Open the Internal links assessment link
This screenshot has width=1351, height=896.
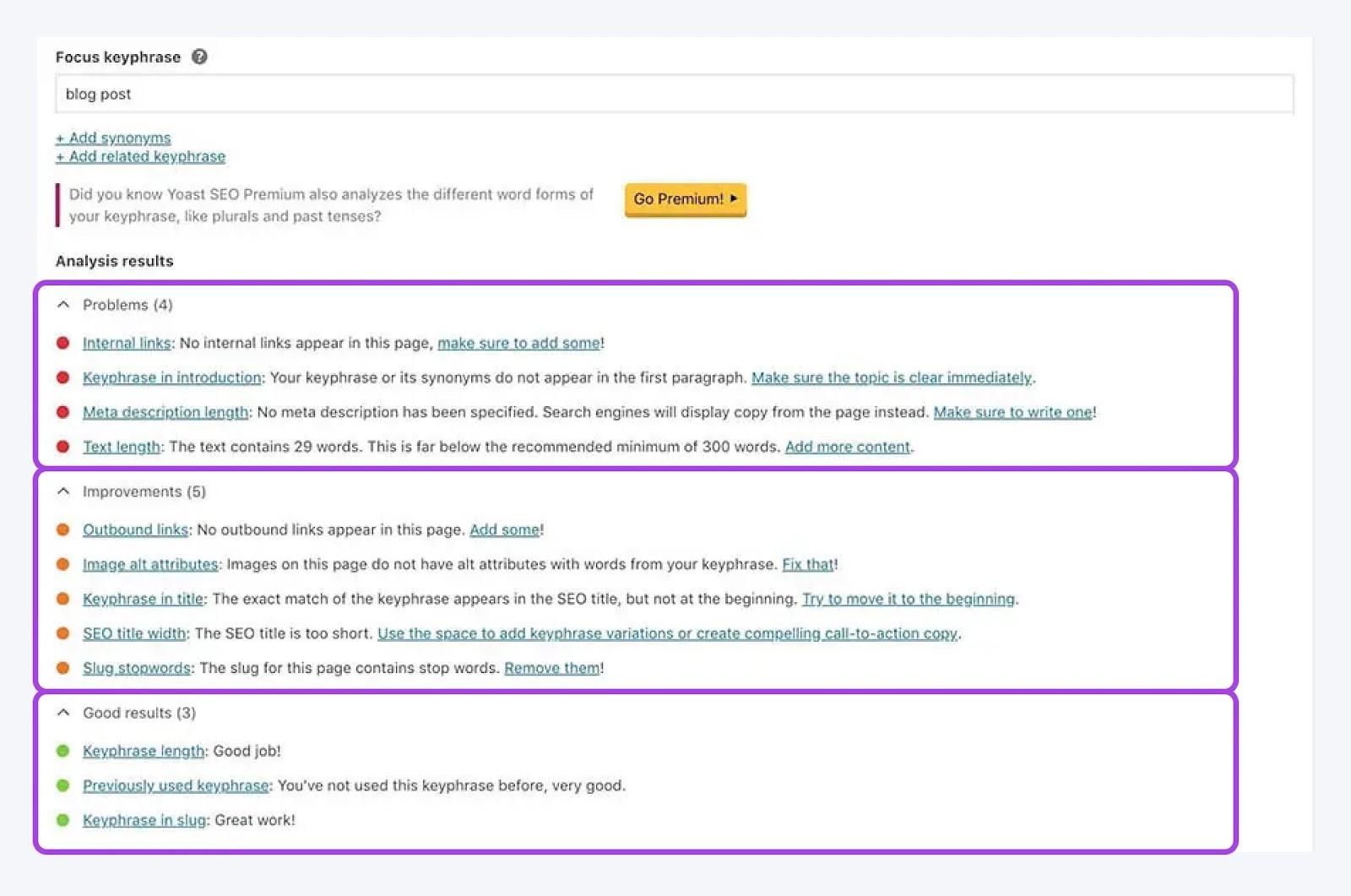[127, 343]
